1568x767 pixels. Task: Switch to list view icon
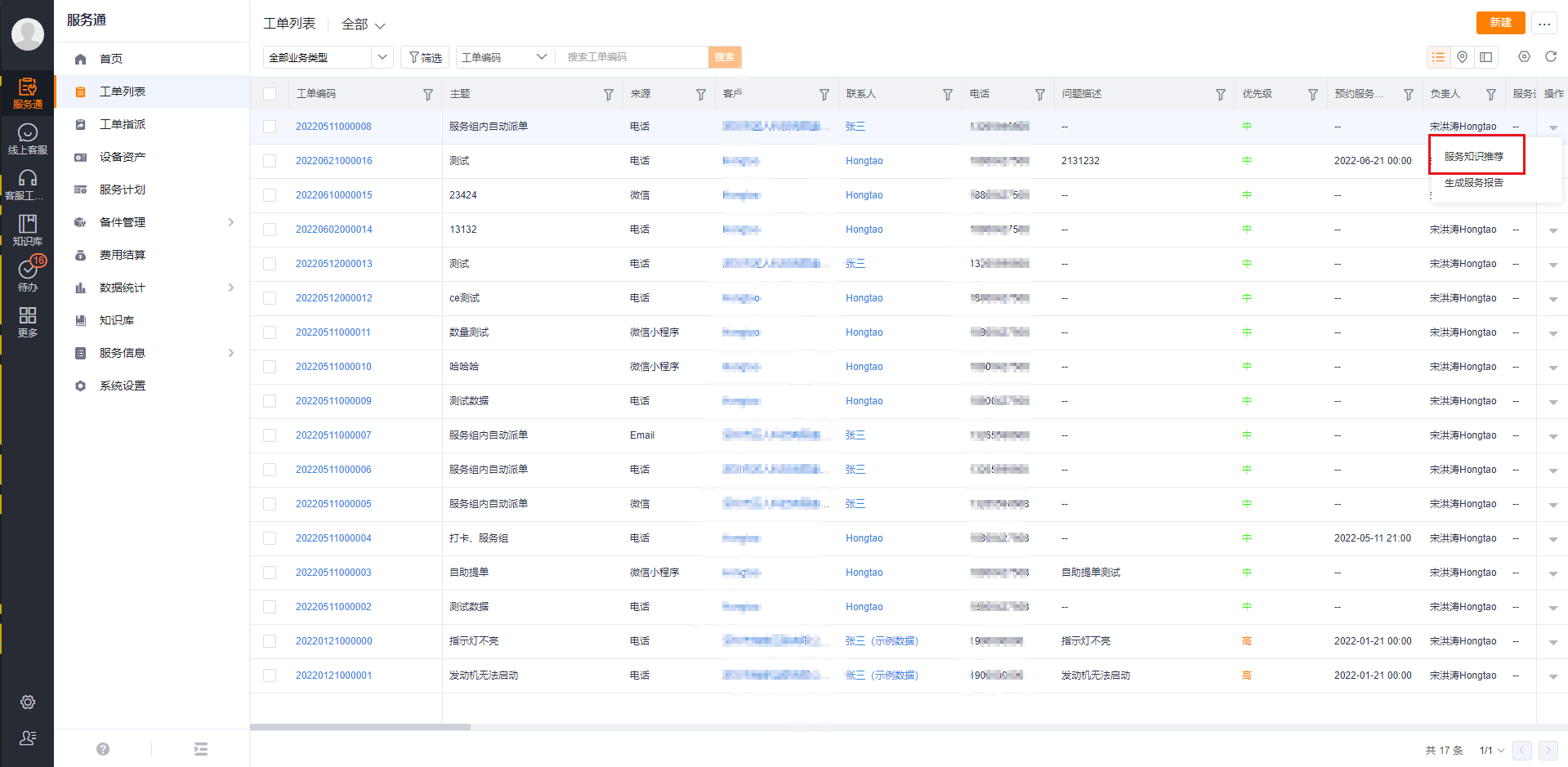(x=1438, y=57)
